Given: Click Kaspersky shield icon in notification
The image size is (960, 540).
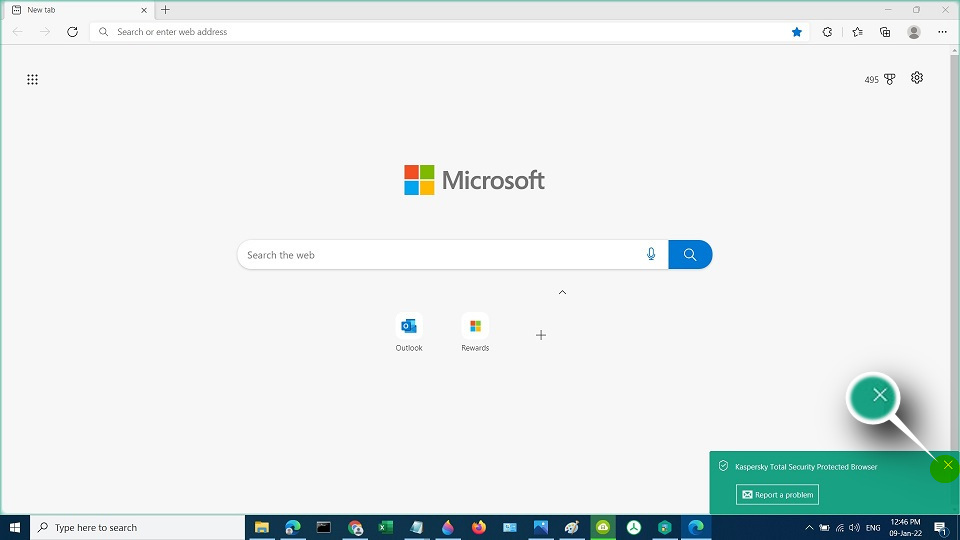Looking at the screenshot, I should coord(723,466).
